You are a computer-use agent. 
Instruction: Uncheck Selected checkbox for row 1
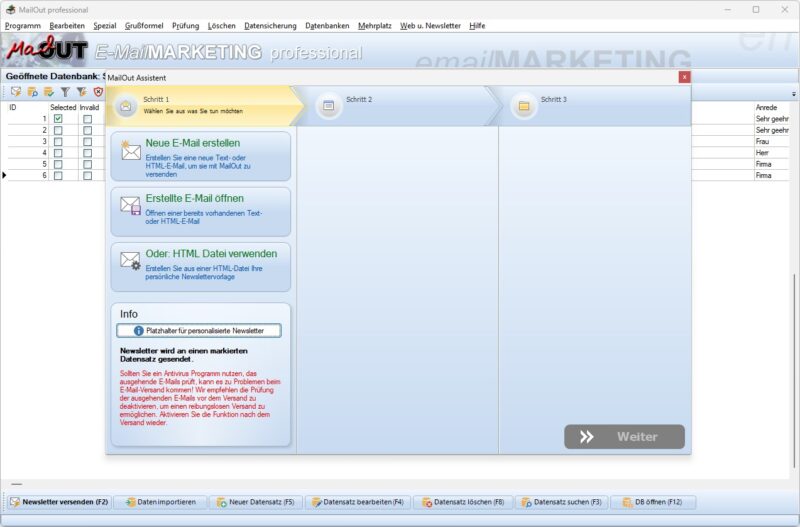(58, 119)
